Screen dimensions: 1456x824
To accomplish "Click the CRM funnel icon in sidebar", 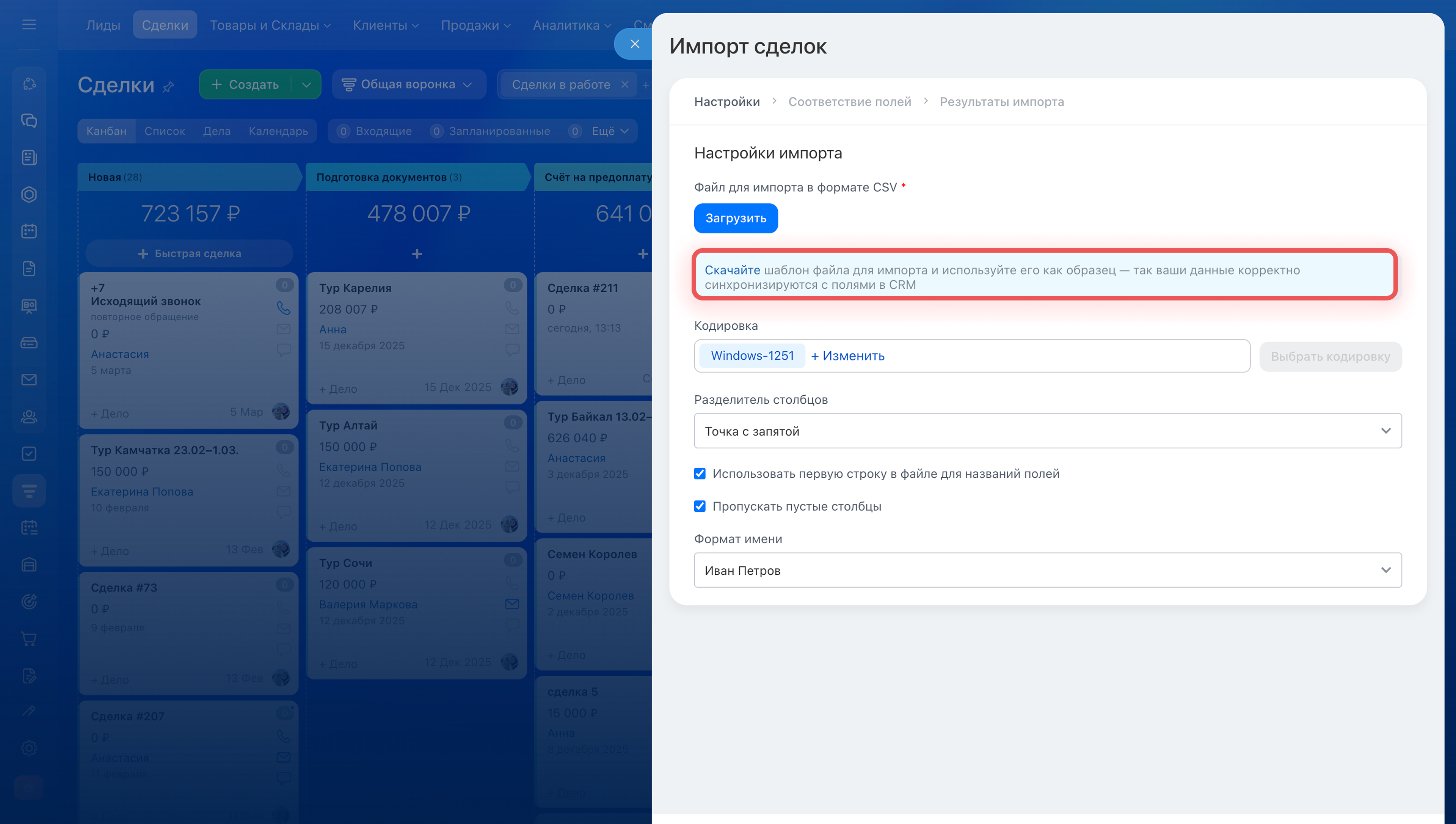I will (x=29, y=490).
